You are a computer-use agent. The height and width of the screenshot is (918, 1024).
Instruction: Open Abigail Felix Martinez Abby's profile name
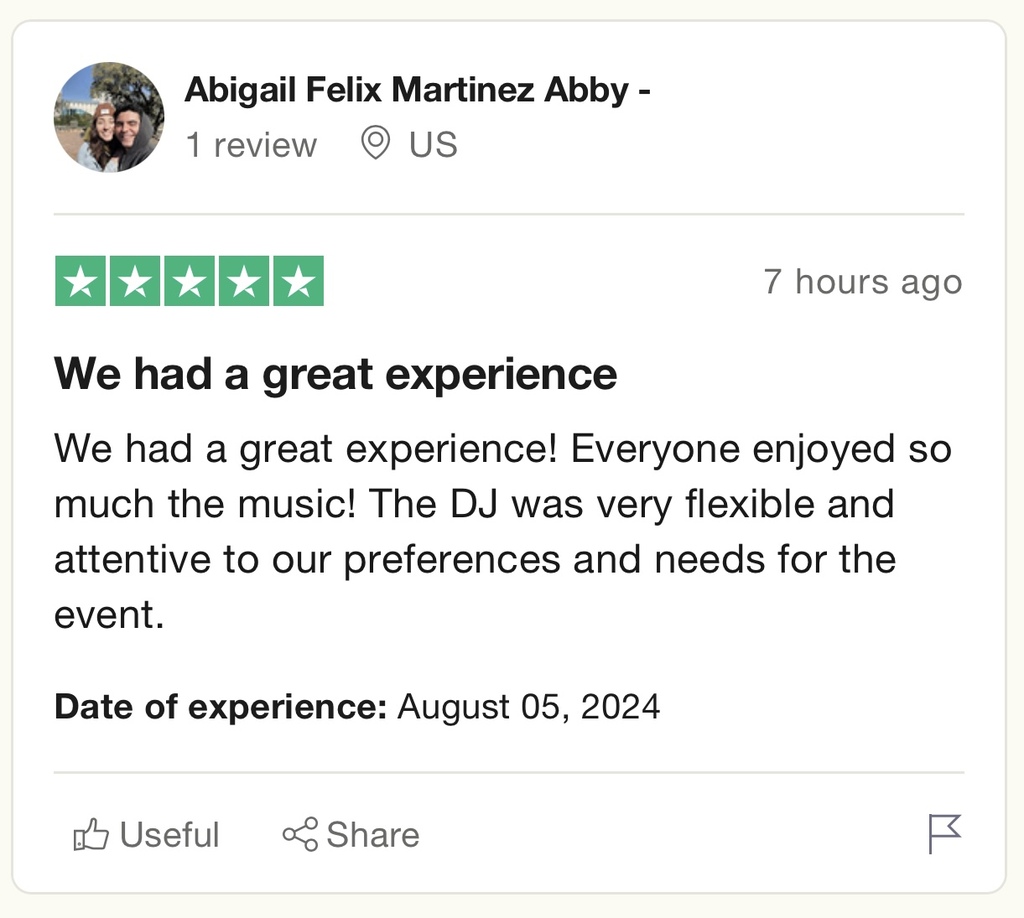click(x=417, y=89)
